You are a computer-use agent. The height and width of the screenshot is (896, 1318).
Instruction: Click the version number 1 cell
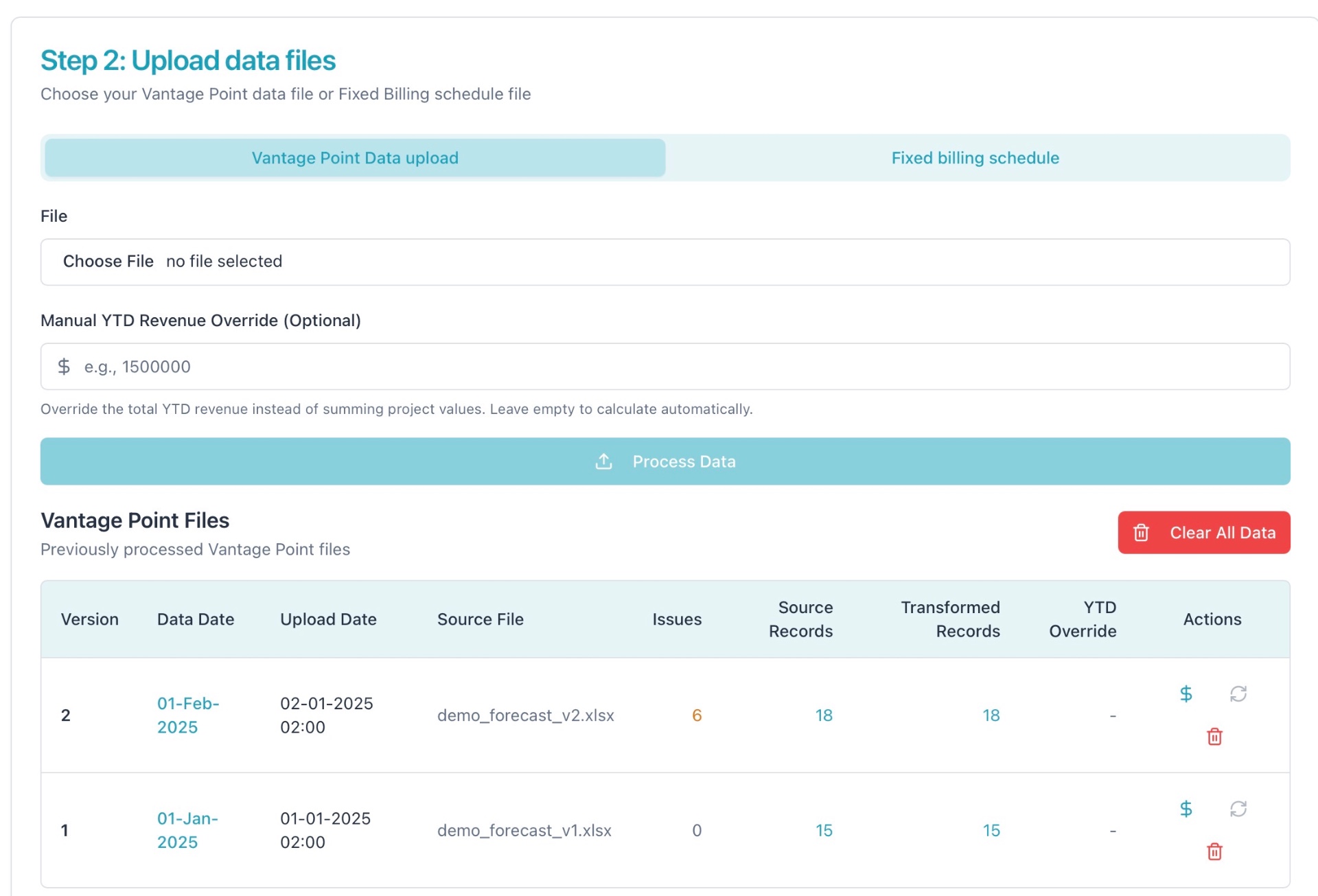click(x=65, y=830)
